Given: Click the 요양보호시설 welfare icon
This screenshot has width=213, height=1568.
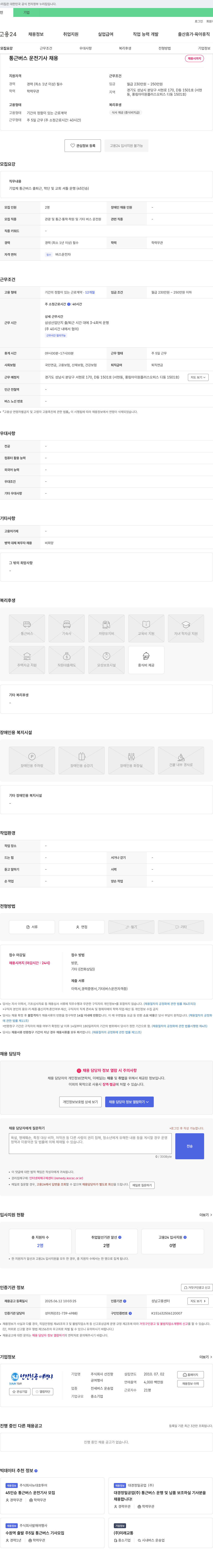Looking at the screenshot, I should coord(106,660).
